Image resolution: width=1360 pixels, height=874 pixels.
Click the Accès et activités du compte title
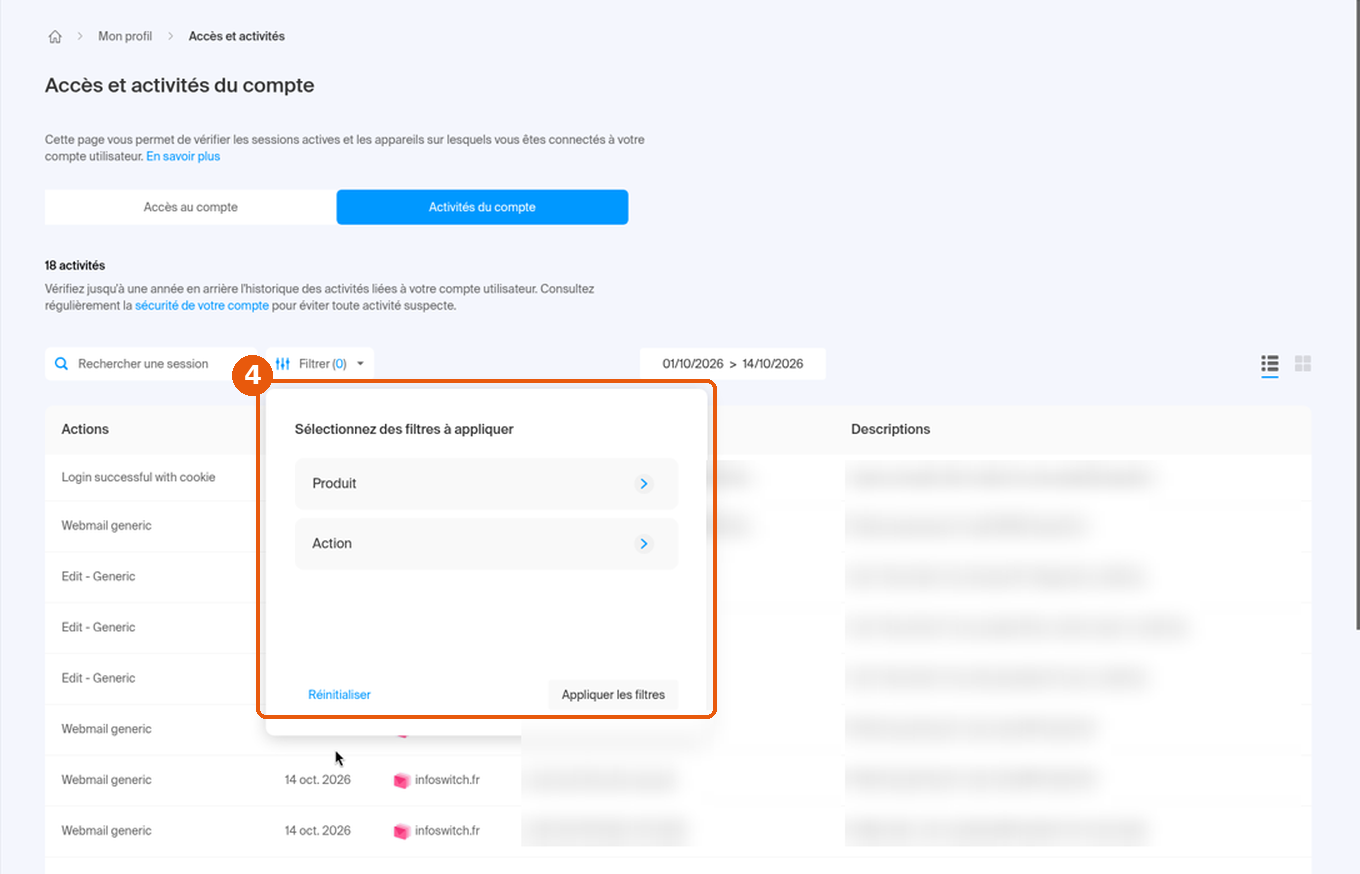click(x=180, y=86)
